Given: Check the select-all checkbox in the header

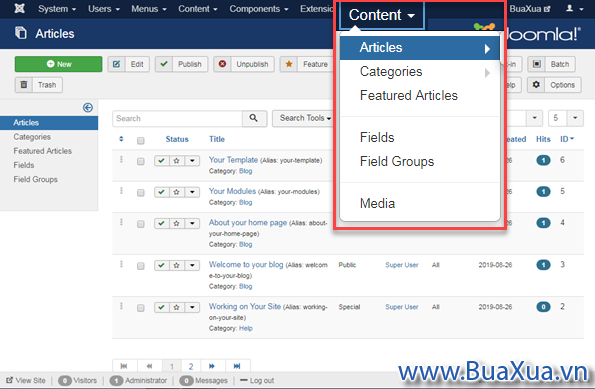Looking at the screenshot, I should (x=141, y=141).
